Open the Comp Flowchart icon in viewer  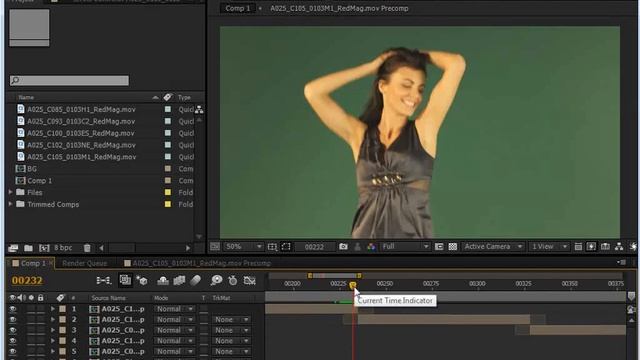tap(619, 247)
